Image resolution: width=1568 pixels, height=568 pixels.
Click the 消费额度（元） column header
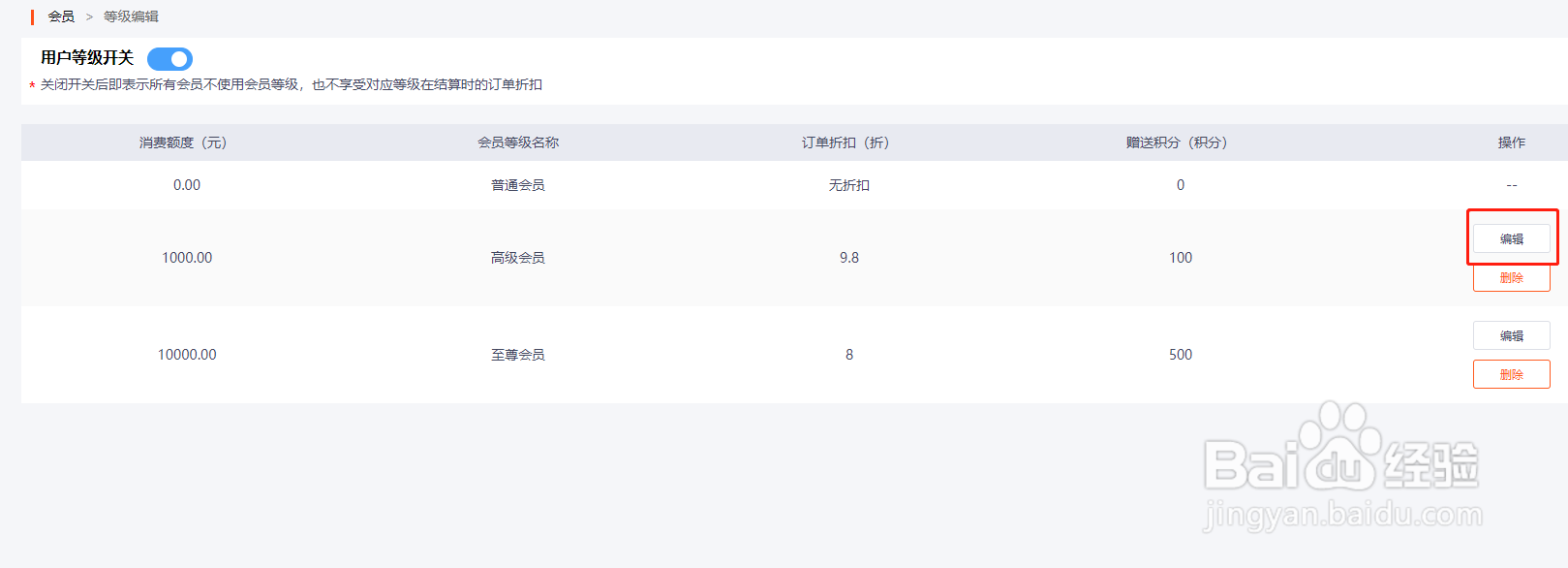pyautogui.click(x=183, y=142)
